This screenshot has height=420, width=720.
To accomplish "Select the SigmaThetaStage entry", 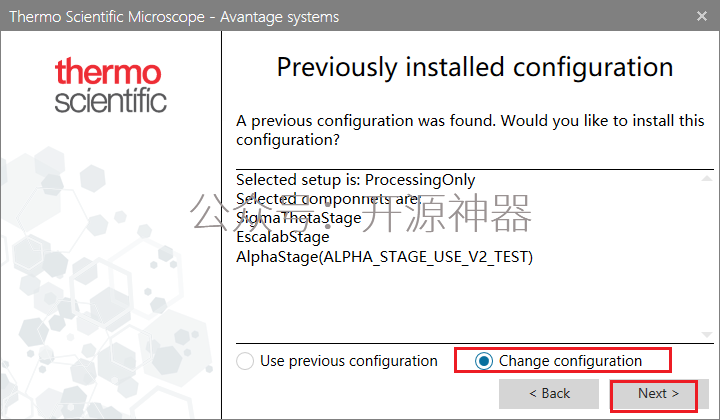I will (x=298, y=218).
